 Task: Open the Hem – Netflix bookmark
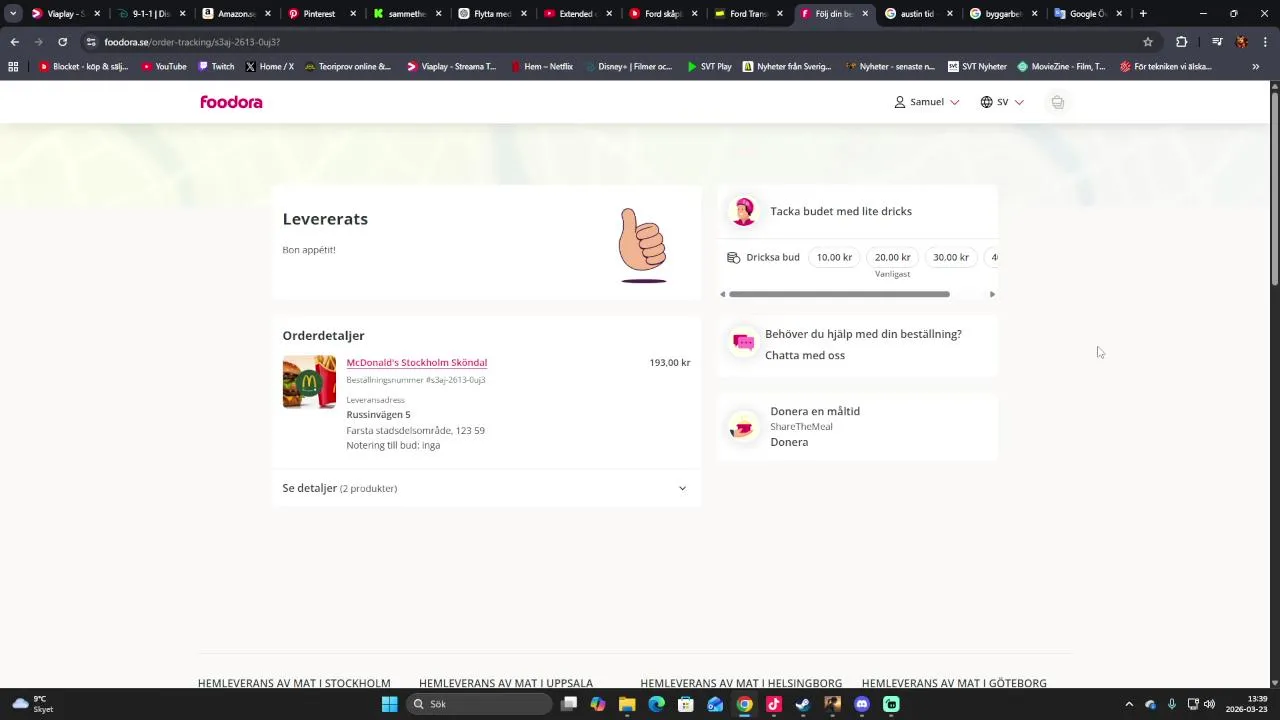(541, 67)
